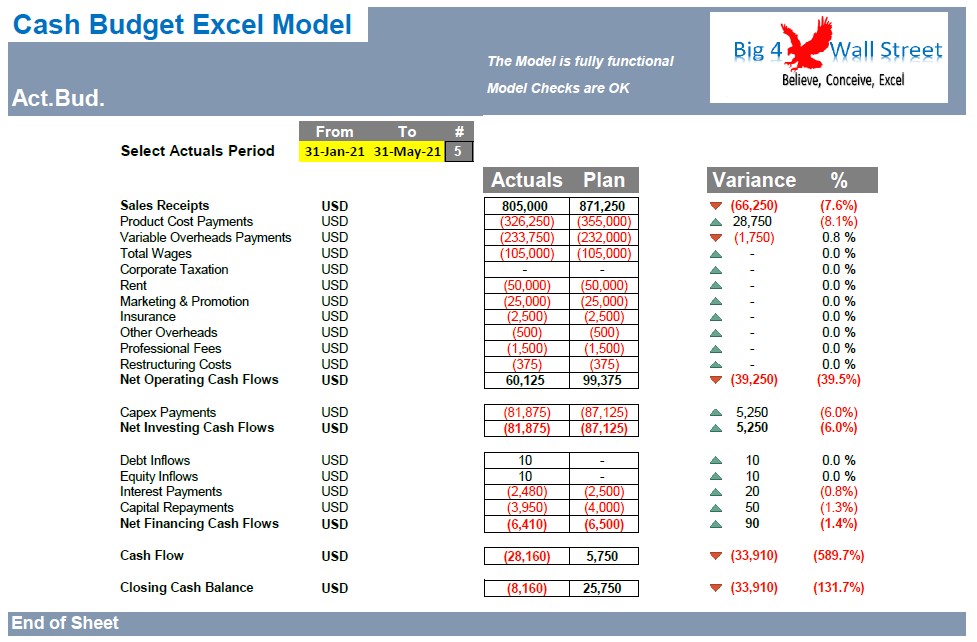Click the red down arrow beside Sales Receipts variance

point(716,206)
